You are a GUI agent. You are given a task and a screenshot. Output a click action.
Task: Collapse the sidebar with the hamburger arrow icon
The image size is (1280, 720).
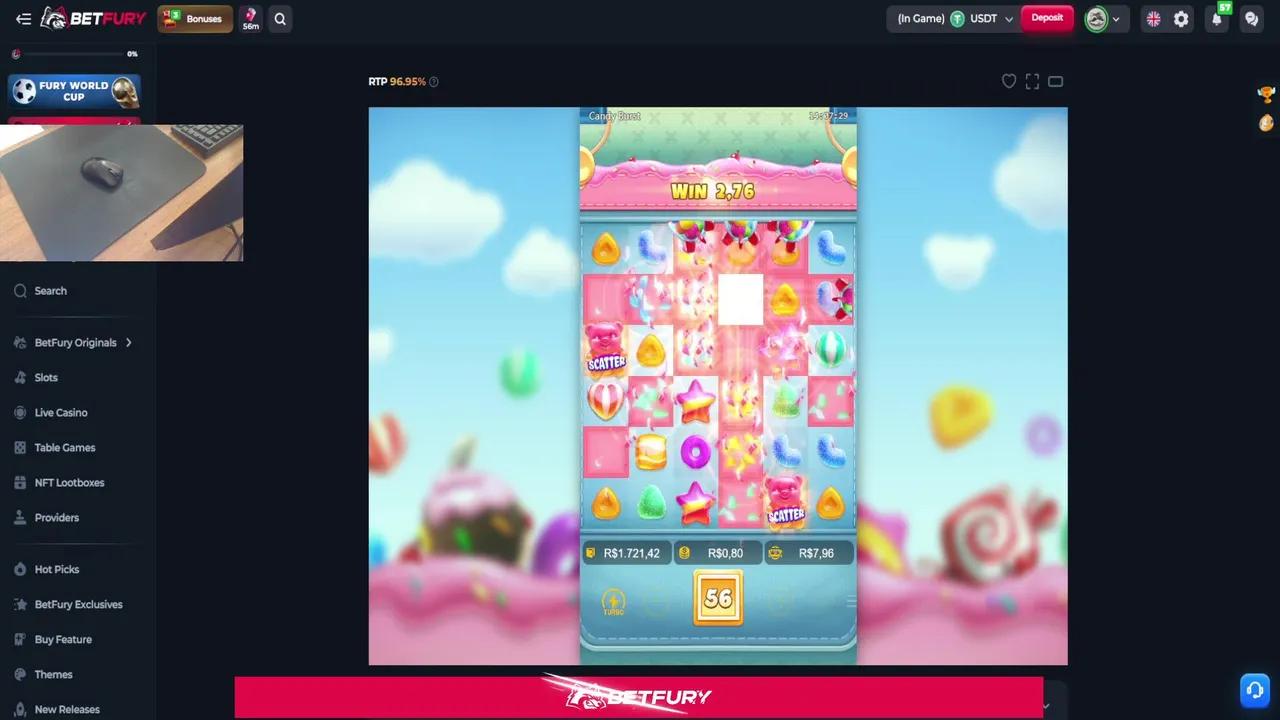click(23, 19)
